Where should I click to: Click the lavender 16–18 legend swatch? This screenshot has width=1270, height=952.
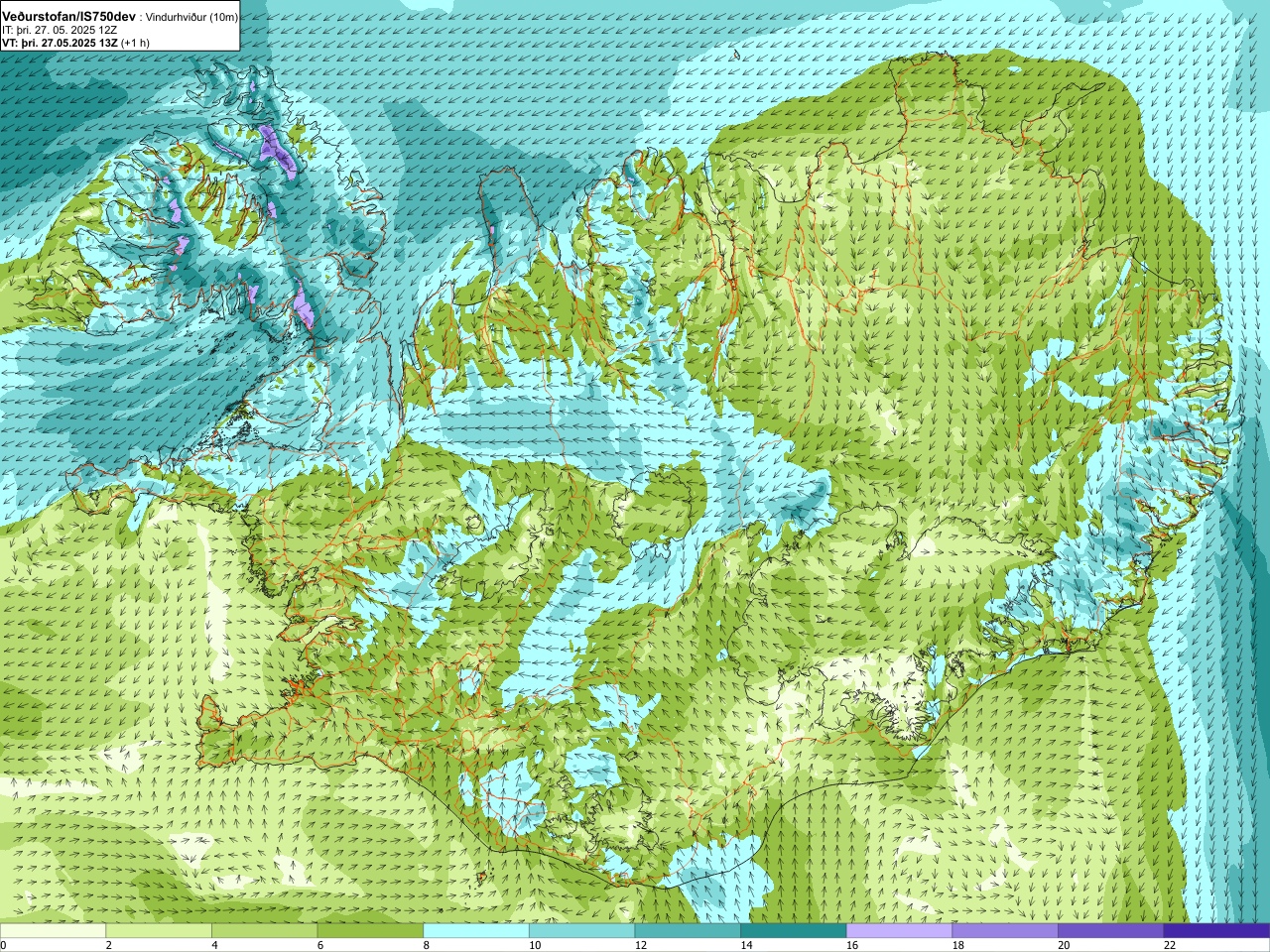pyautogui.click(x=899, y=930)
